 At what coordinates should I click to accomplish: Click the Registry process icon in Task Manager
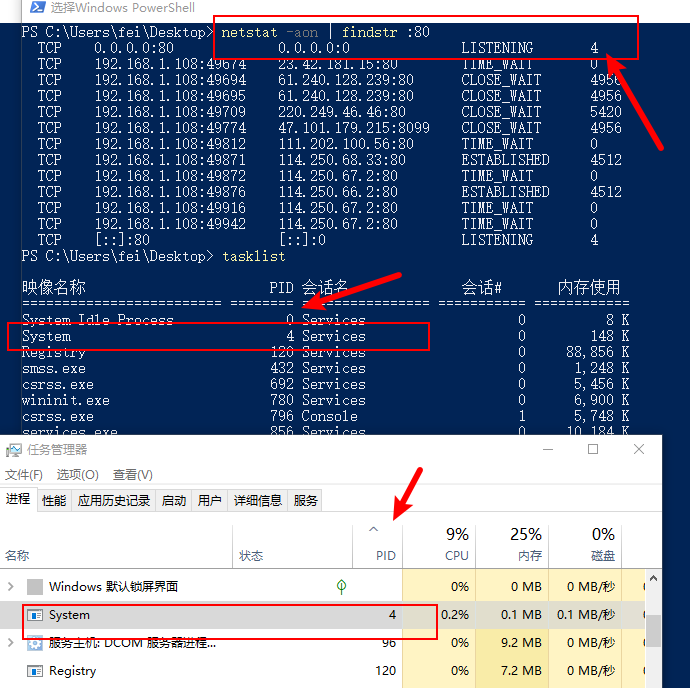coord(35,671)
